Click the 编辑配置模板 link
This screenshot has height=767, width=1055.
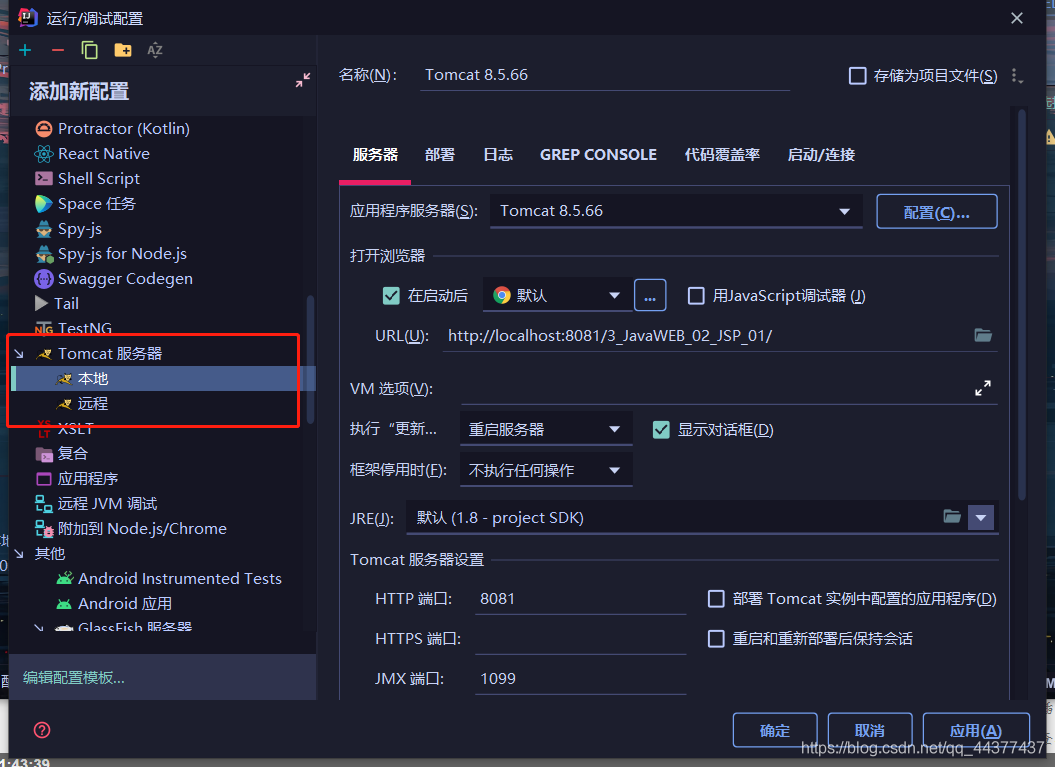click(x=77, y=678)
